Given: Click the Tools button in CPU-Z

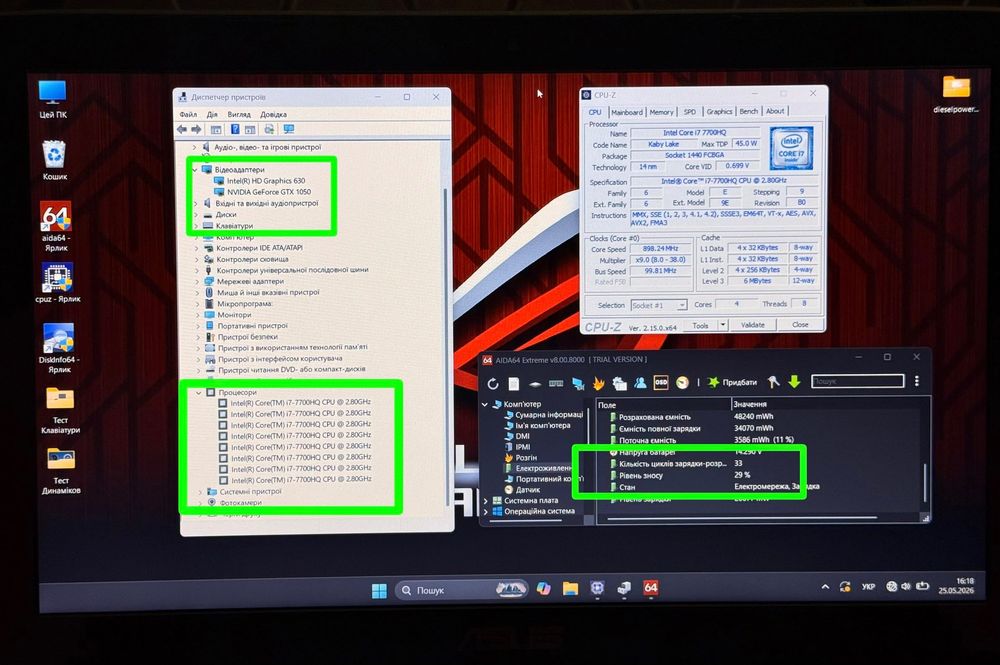Looking at the screenshot, I should (x=700, y=326).
